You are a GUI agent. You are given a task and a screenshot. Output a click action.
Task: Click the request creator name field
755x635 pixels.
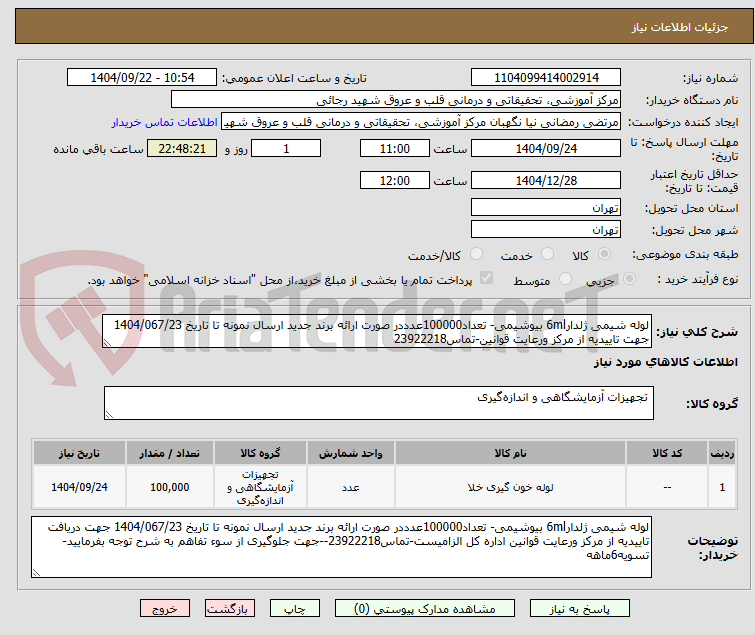(x=421, y=122)
